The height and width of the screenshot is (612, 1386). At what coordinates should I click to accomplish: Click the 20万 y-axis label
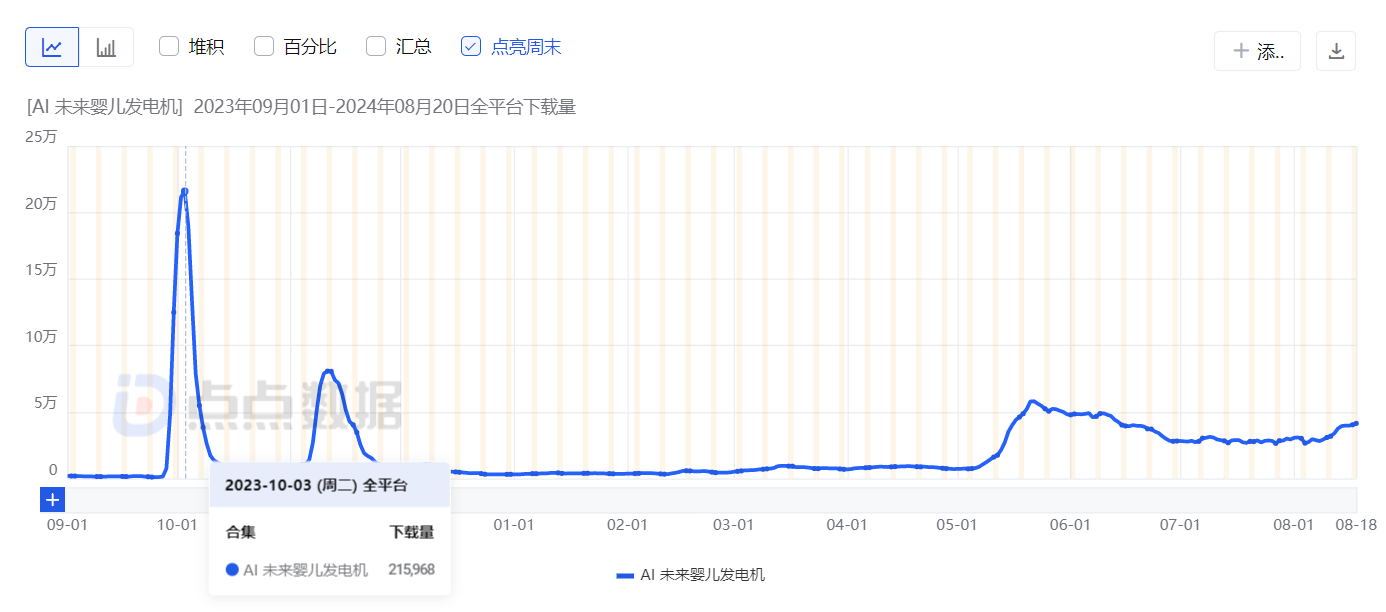pos(42,204)
